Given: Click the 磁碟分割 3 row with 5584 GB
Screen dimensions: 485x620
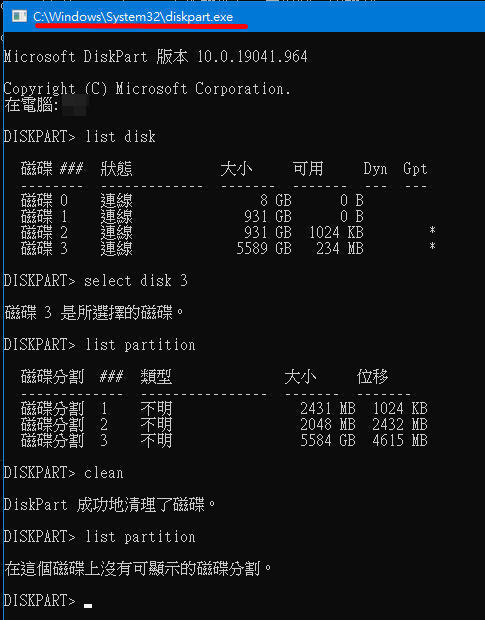Looking at the screenshot, I should pos(224,440).
